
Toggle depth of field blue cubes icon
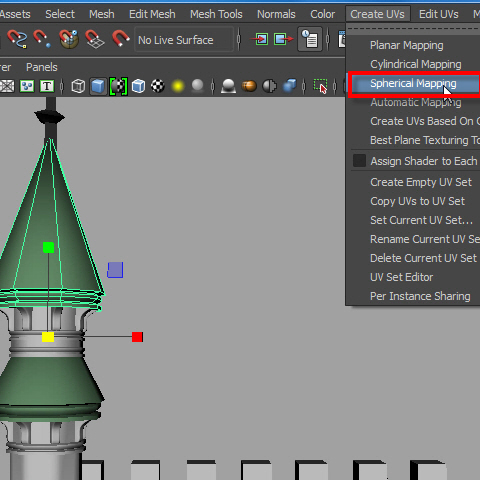tap(289, 86)
